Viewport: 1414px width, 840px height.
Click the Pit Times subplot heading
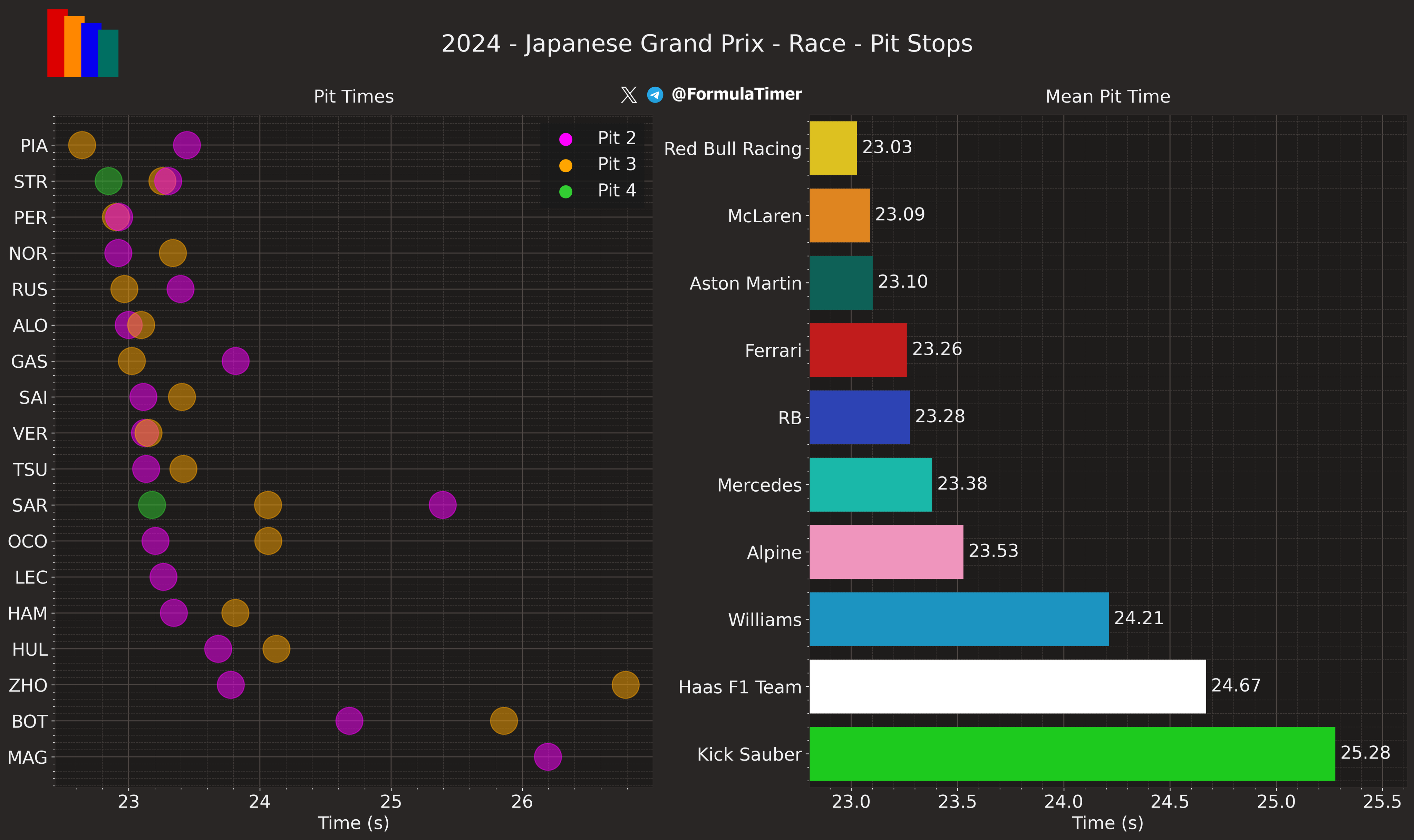point(353,97)
